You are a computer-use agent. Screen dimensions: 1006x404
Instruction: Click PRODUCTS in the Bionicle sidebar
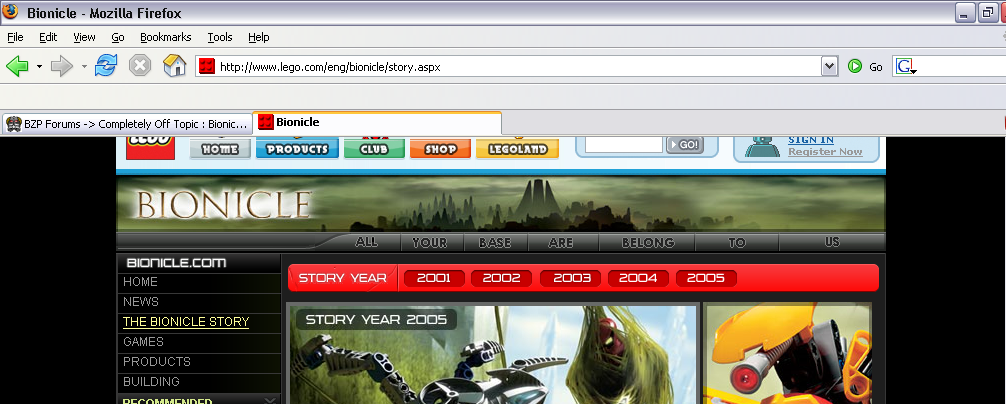tap(157, 362)
